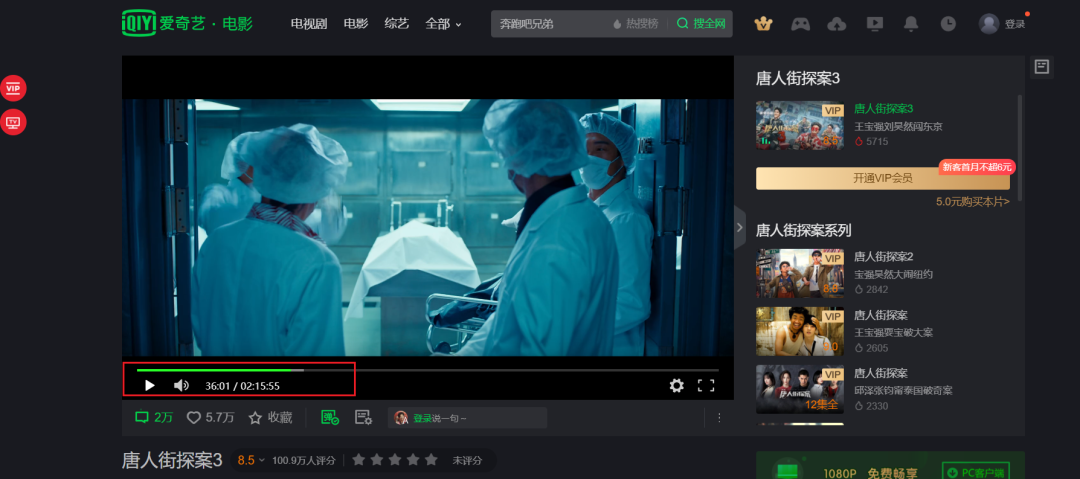
Task: Open the three-dot more menu
Action: (x=719, y=417)
